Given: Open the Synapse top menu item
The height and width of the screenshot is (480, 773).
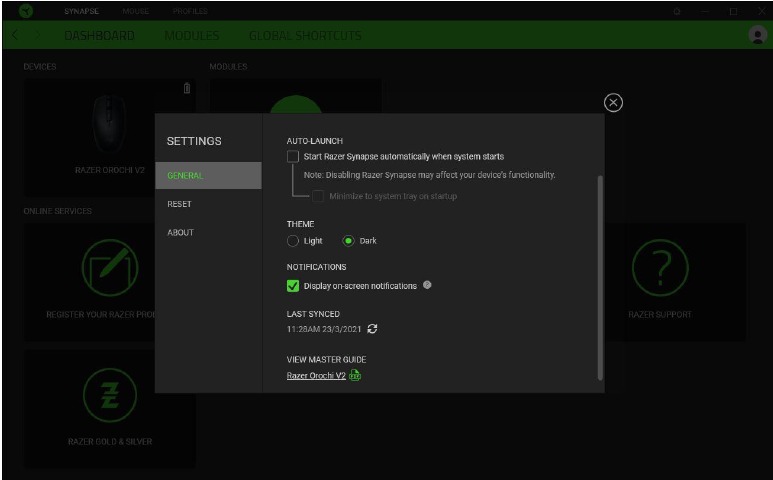Looking at the screenshot, I should coord(81,11).
